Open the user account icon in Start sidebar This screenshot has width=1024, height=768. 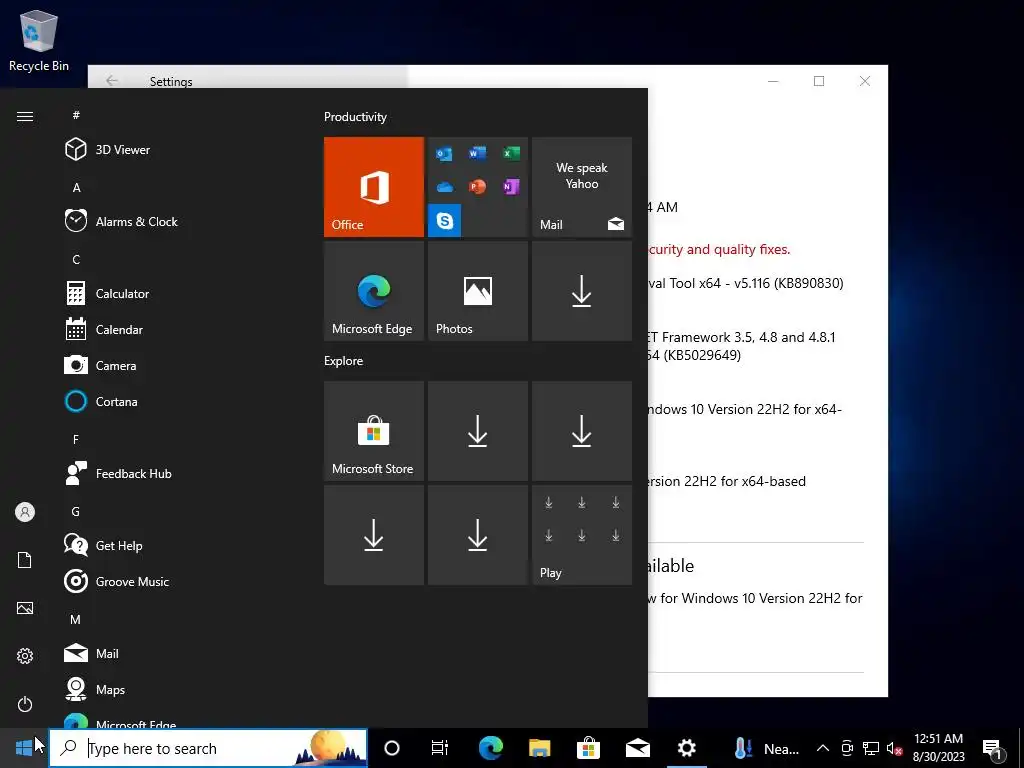point(25,512)
